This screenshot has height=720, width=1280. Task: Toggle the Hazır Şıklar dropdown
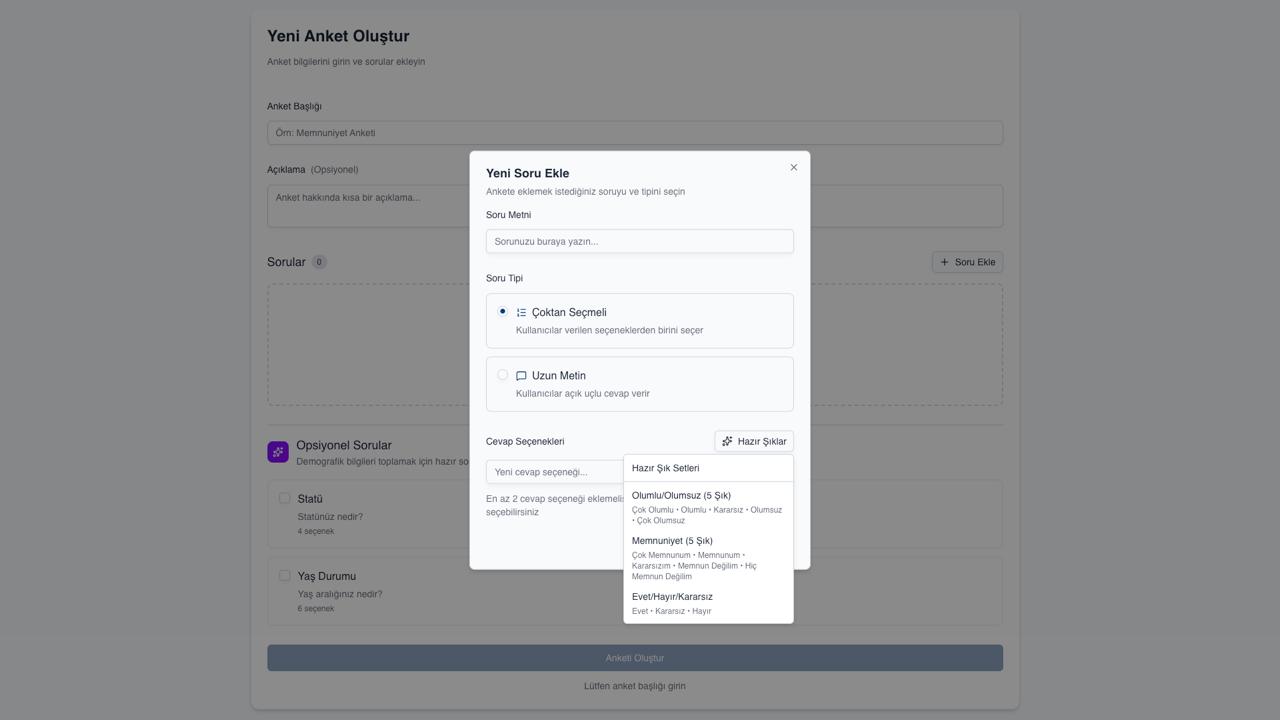(x=754, y=441)
